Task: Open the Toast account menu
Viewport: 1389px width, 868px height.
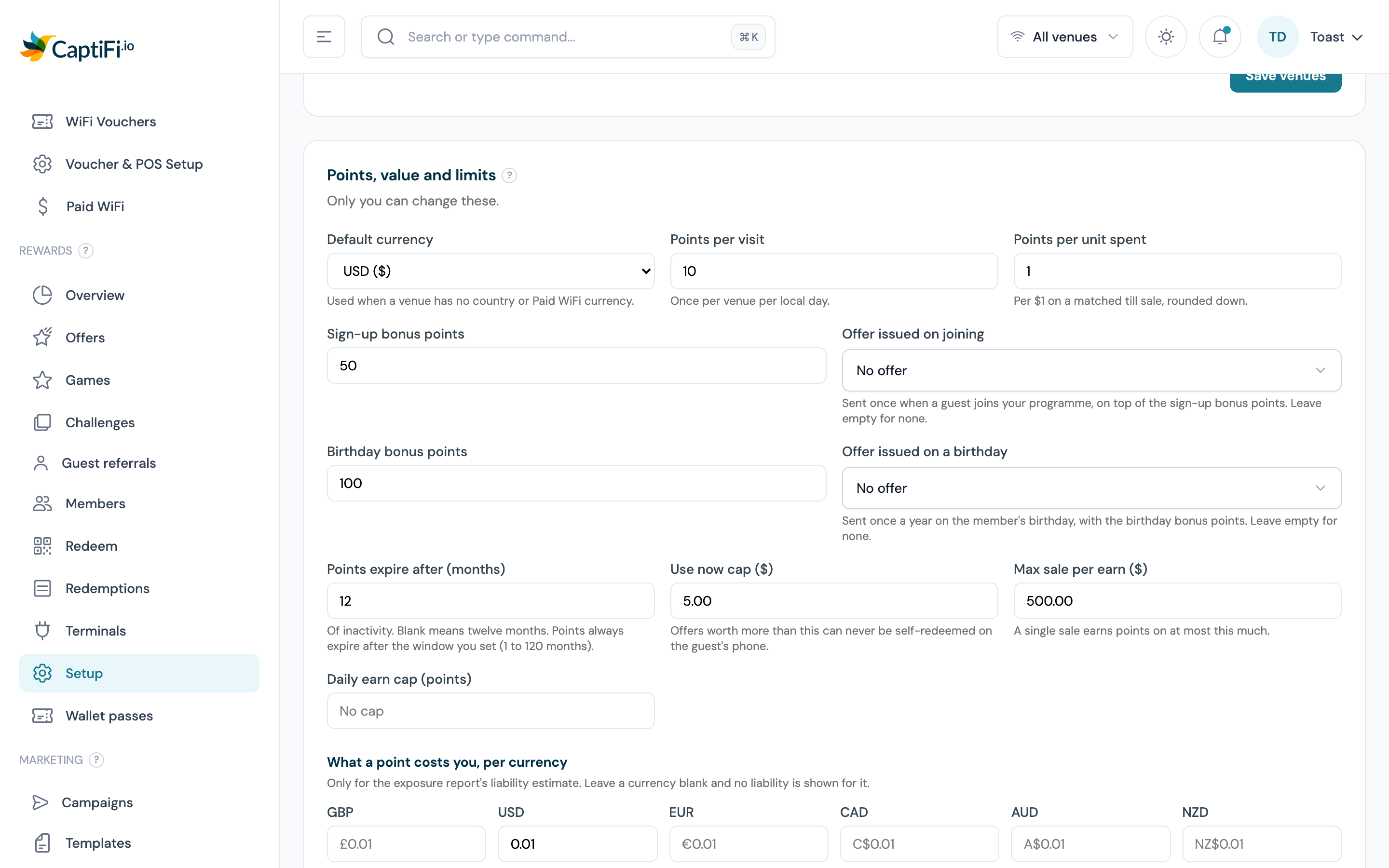Action: (x=1336, y=37)
